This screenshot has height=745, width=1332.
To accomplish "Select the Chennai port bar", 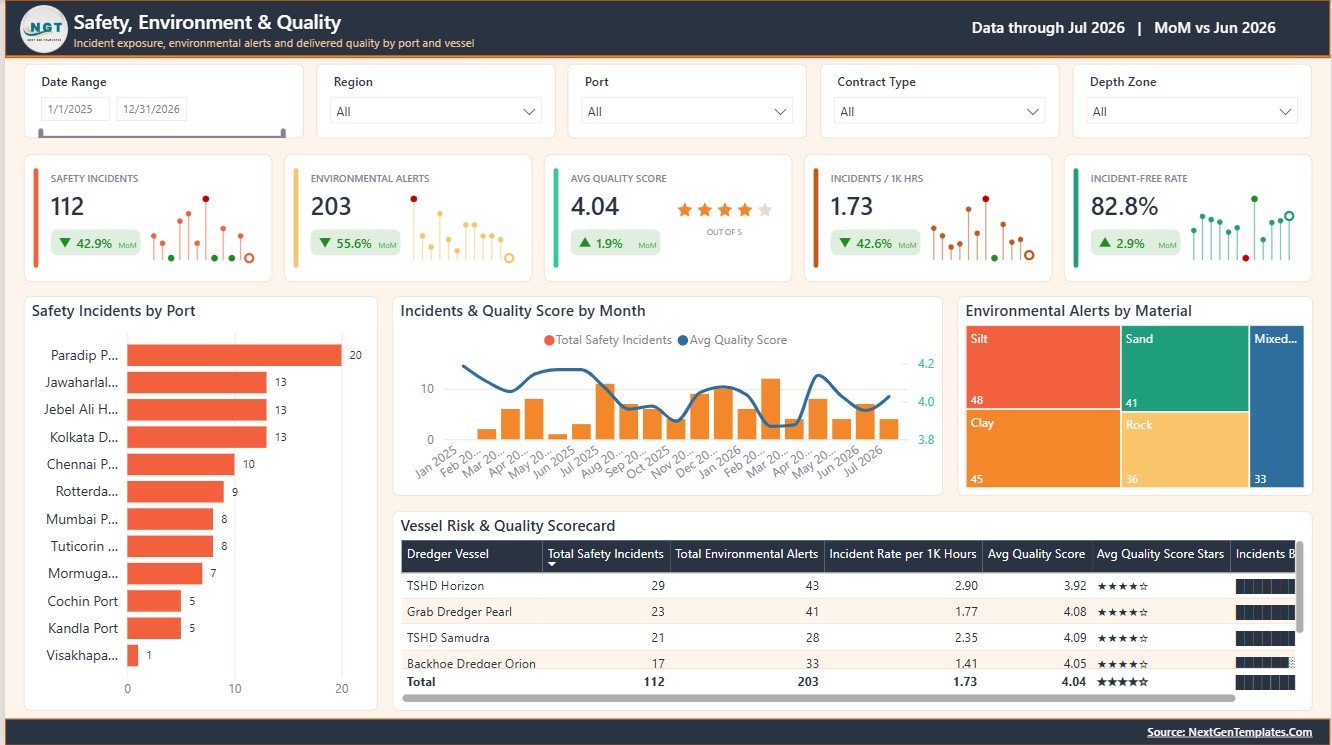I will [x=181, y=464].
